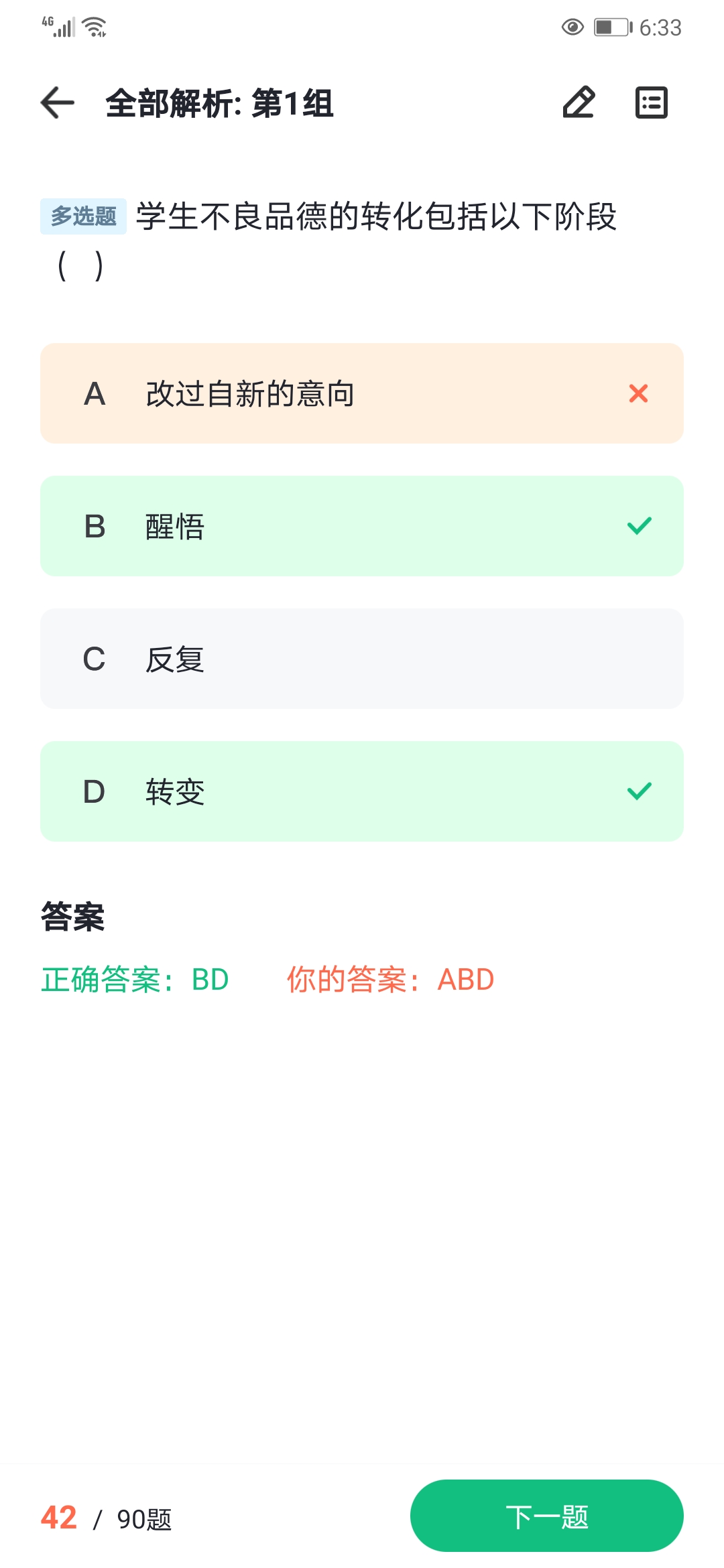Tap the 答案 section heading
Viewport: 724px width, 1568px height.
point(72,917)
